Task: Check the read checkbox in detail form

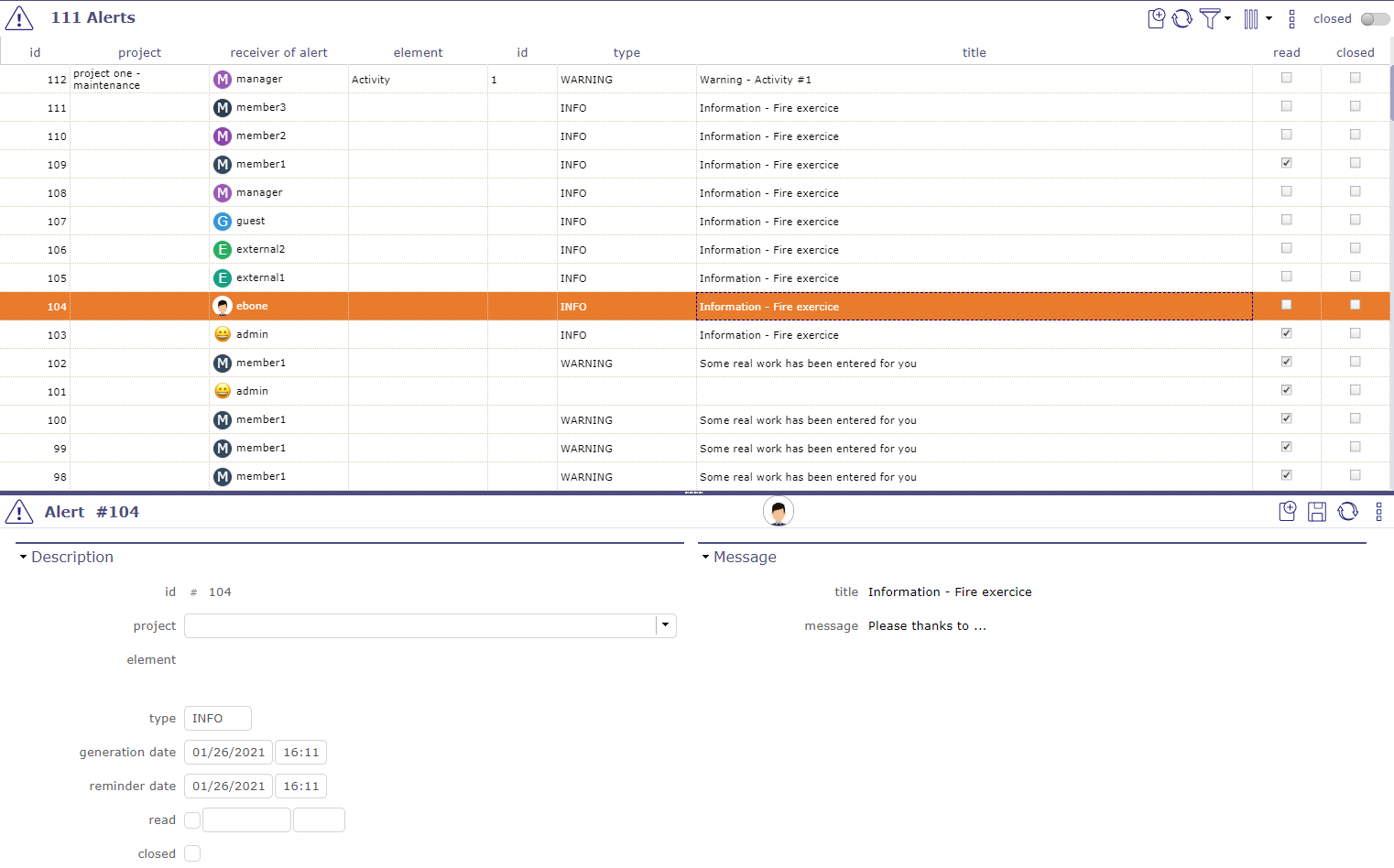Action: click(192, 820)
